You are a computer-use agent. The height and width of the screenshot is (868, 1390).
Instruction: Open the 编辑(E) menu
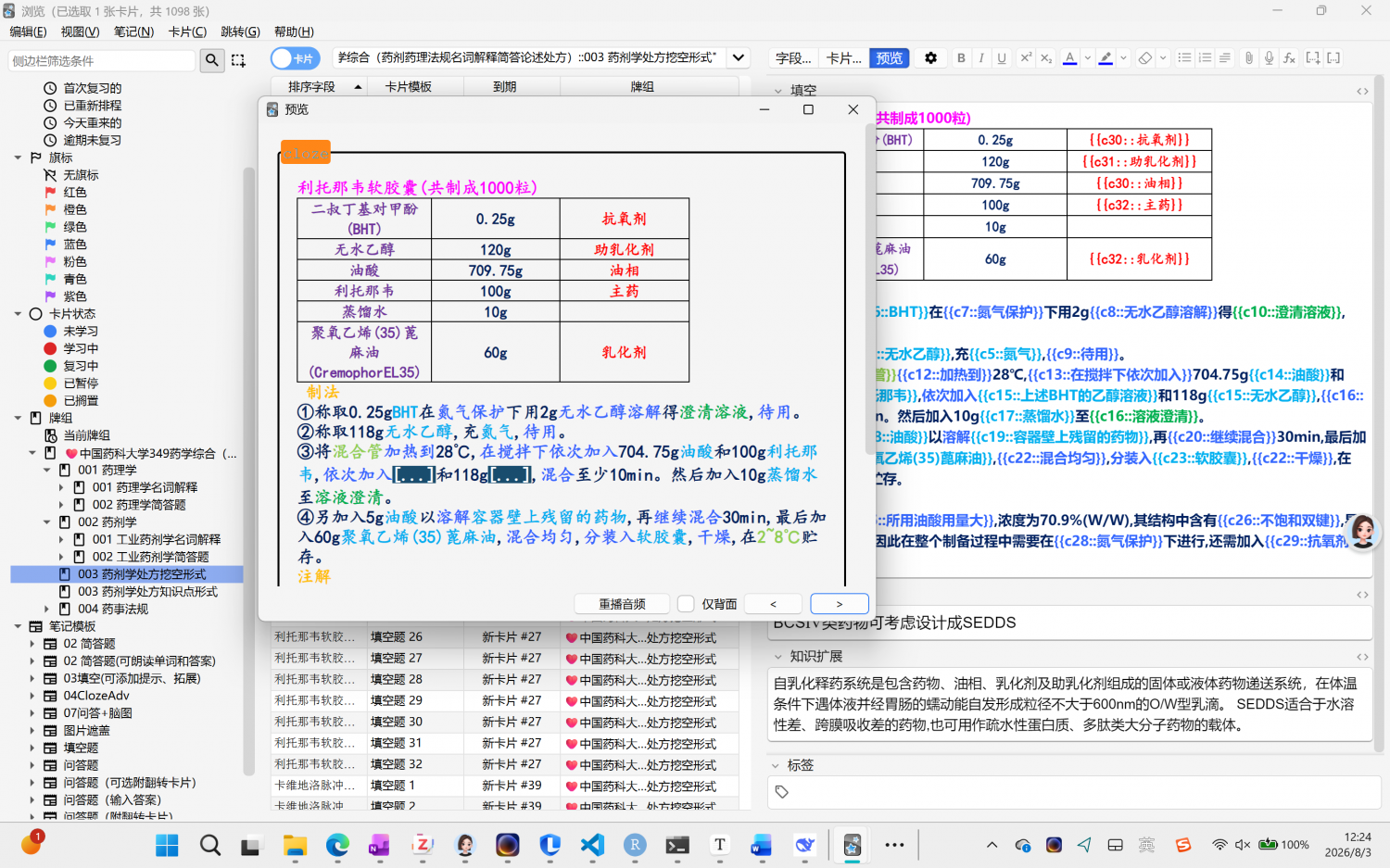click(28, 31)
